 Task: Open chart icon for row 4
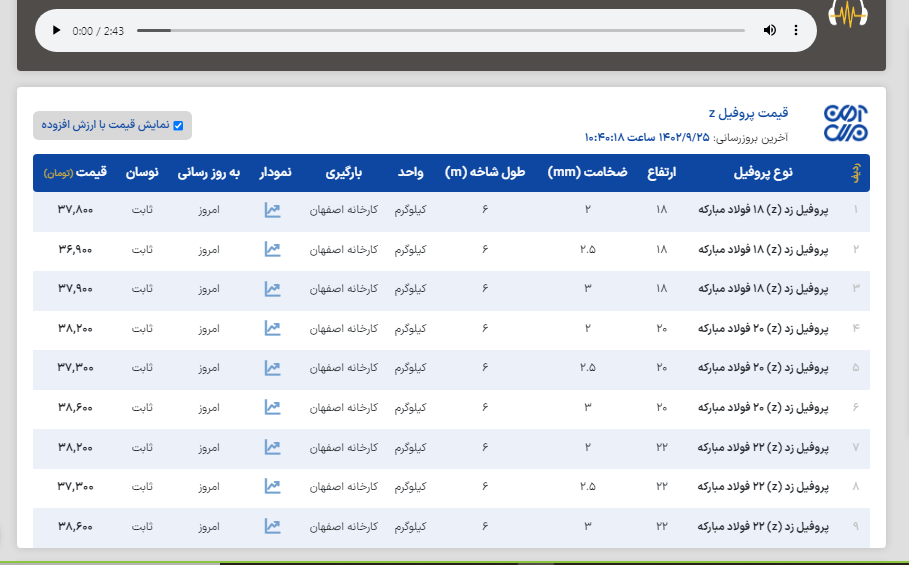point(272,328)
